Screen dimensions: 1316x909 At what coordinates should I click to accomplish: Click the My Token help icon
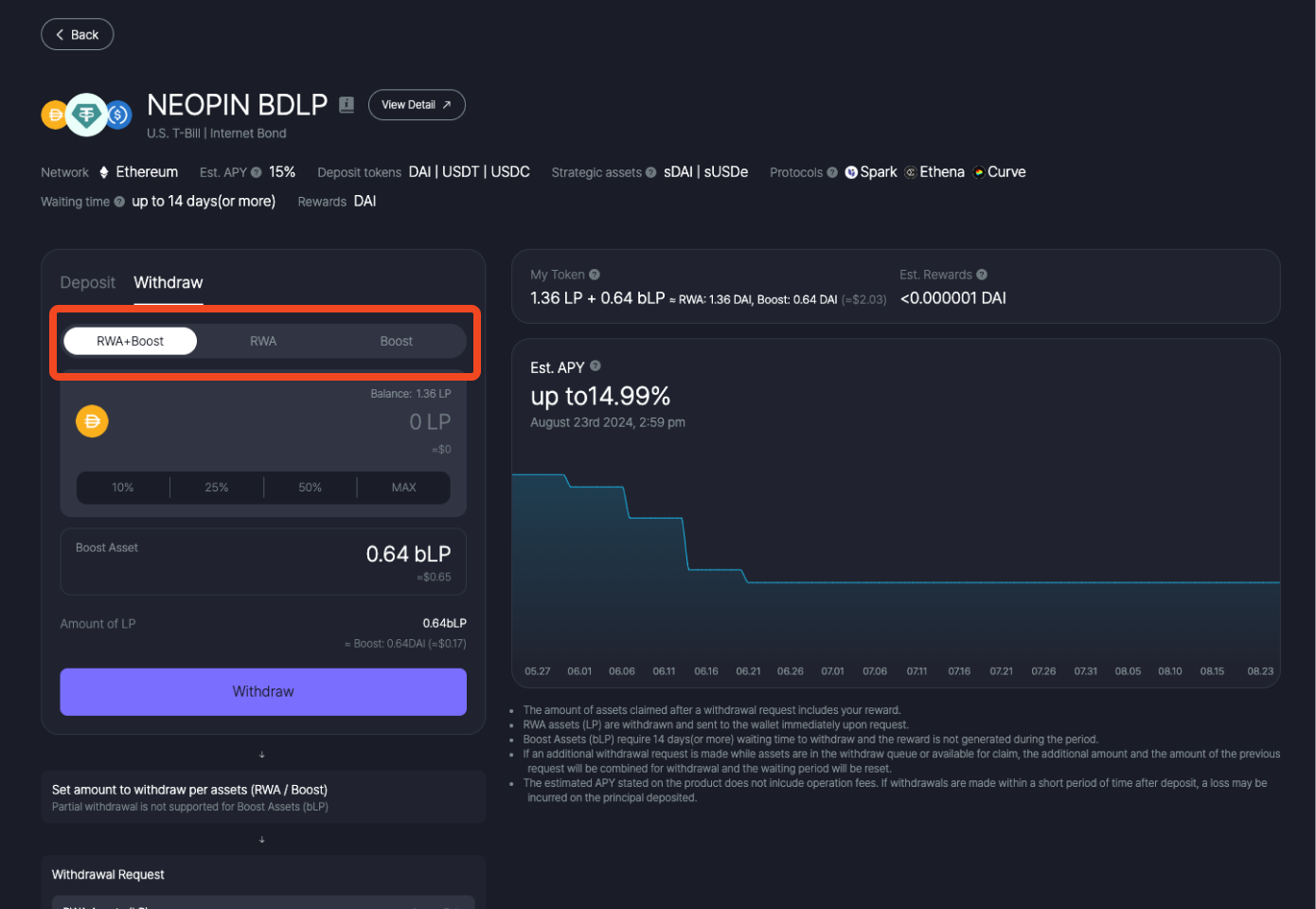click(595, 275)
